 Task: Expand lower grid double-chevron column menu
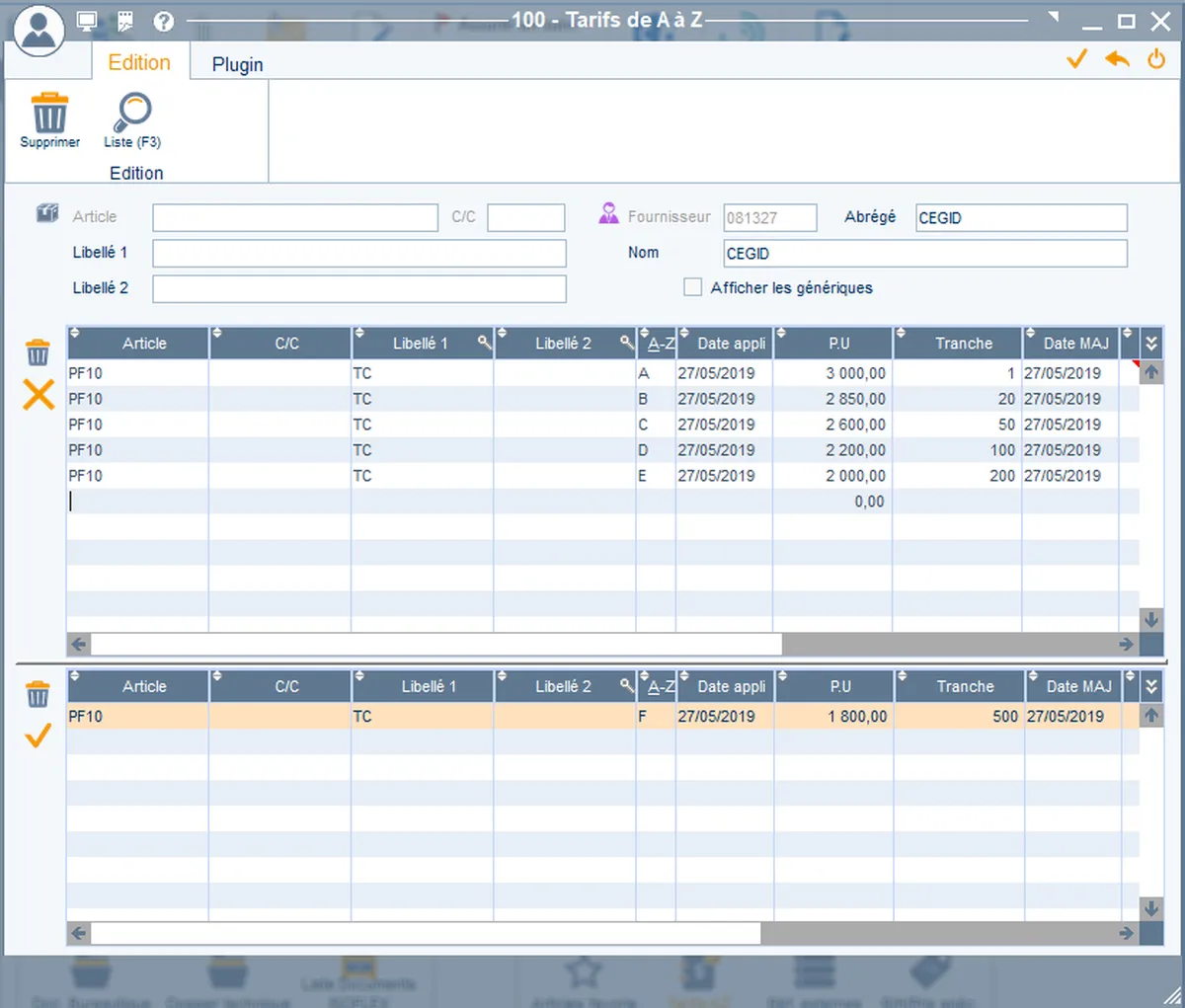1151,686
